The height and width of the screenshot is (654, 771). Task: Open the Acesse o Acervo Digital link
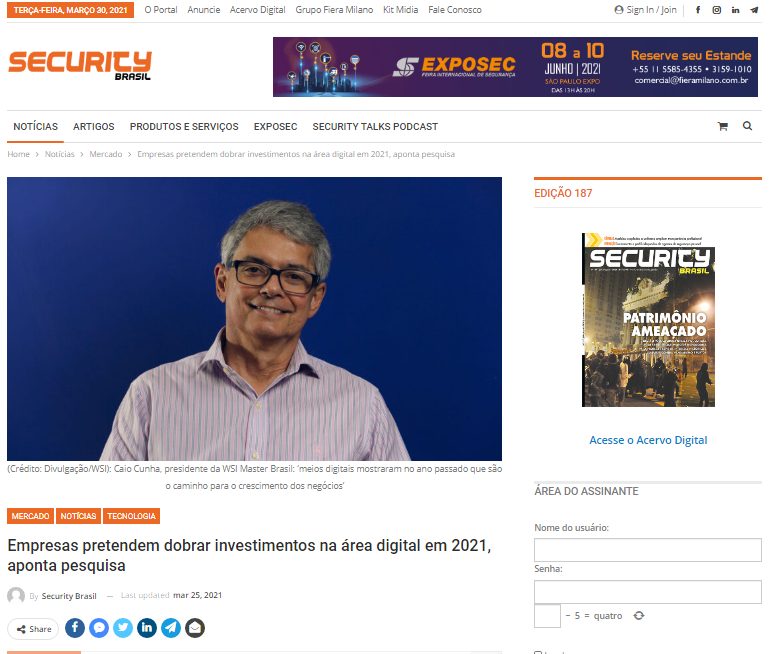(648, 440)
